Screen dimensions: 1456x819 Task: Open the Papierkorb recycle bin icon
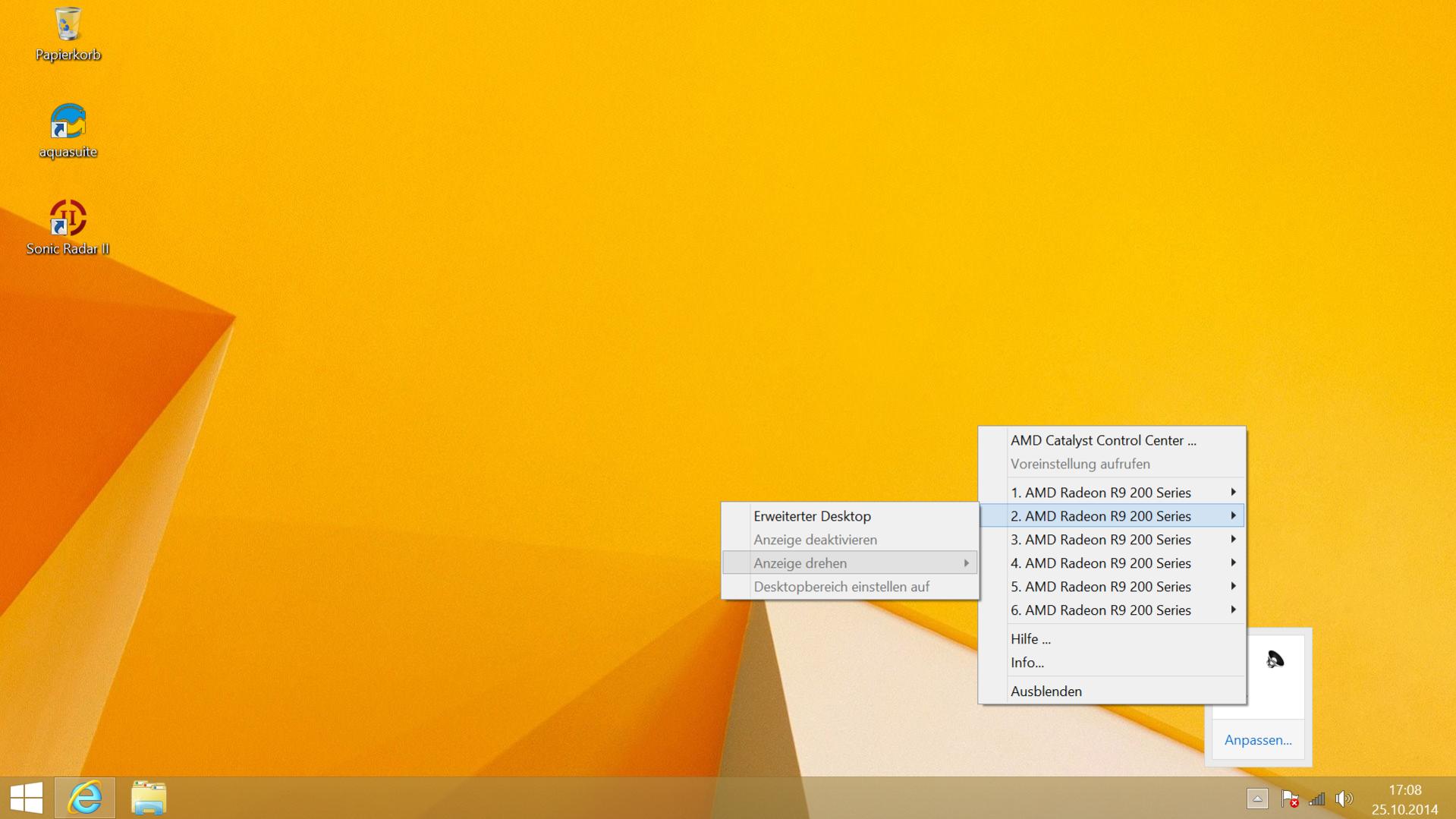tap(68, 34)
